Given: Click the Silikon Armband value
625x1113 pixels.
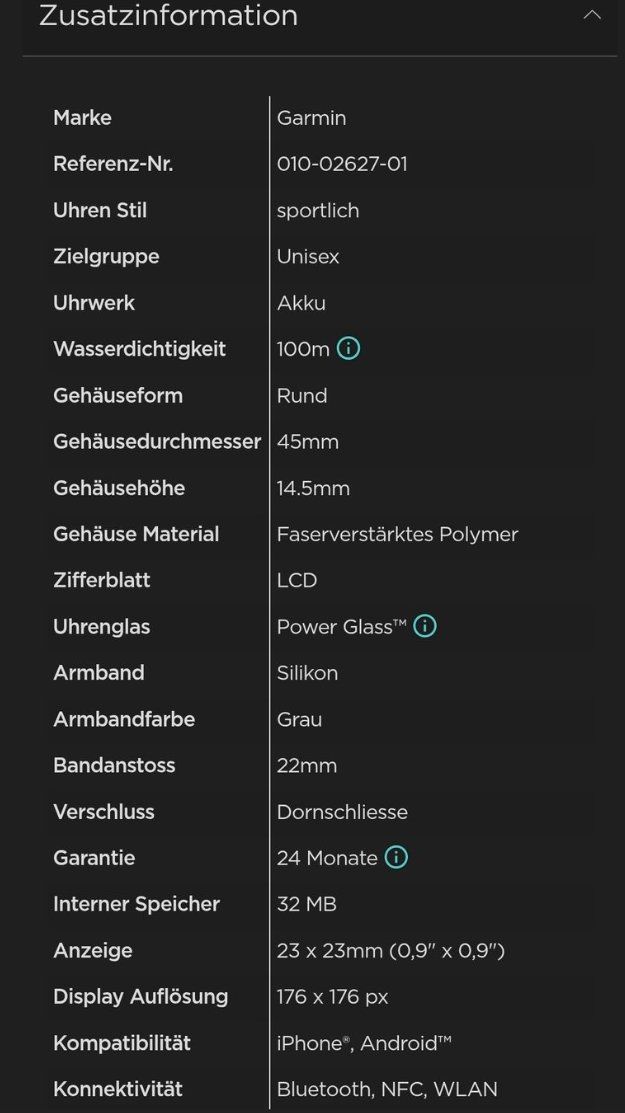Looking at the screenshot, I should pos(307,673).
